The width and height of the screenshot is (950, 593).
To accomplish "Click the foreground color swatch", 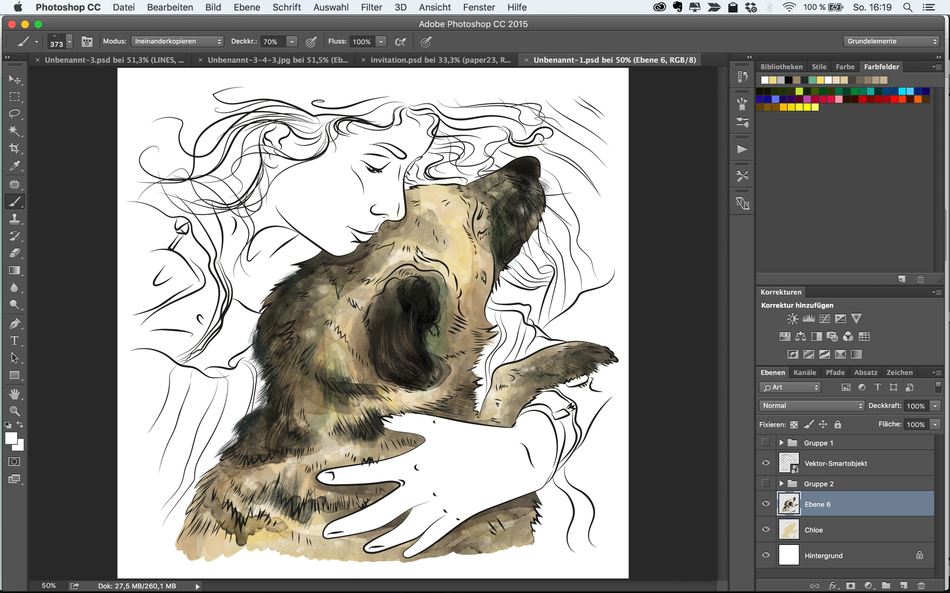I will 11,439.
